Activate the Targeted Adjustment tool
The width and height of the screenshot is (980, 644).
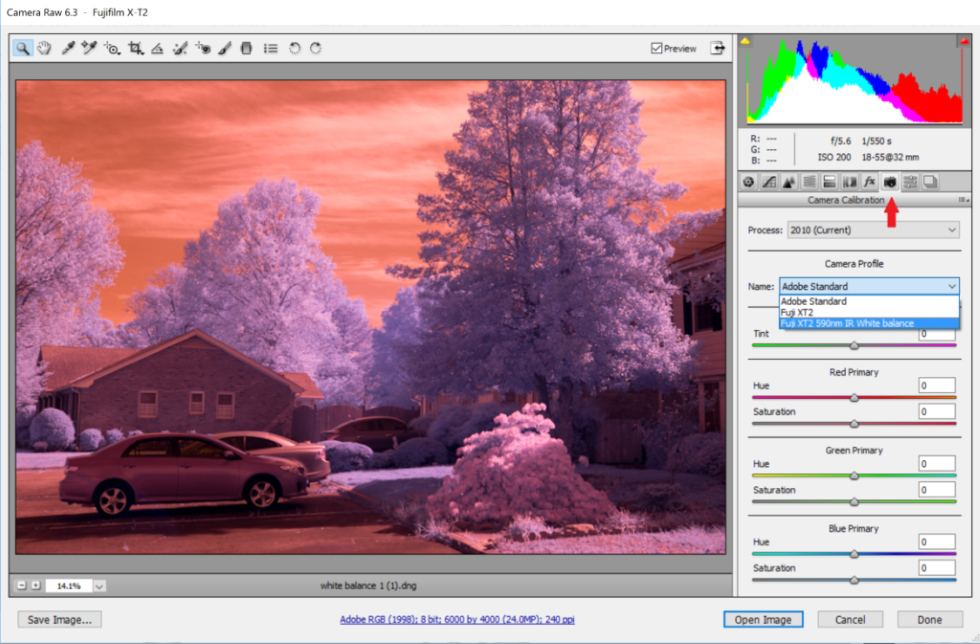click(112, 48)
